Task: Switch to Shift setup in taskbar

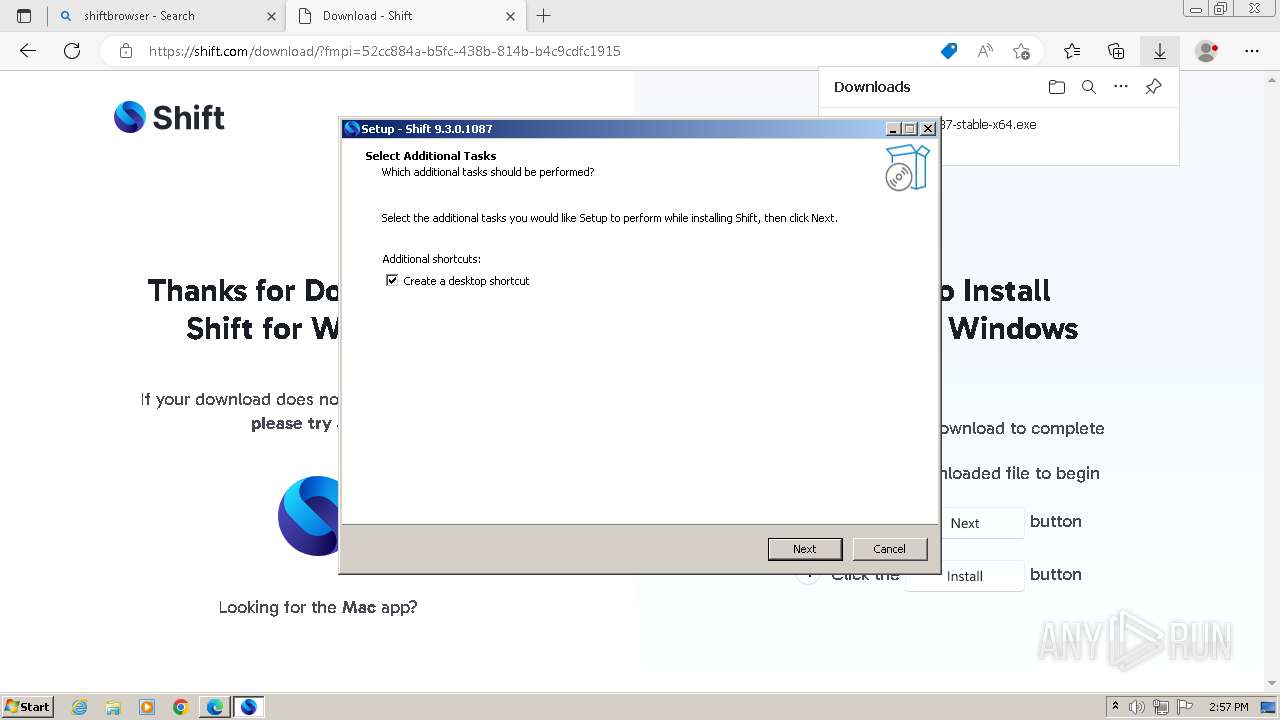Action: click(x=249, y=707)
